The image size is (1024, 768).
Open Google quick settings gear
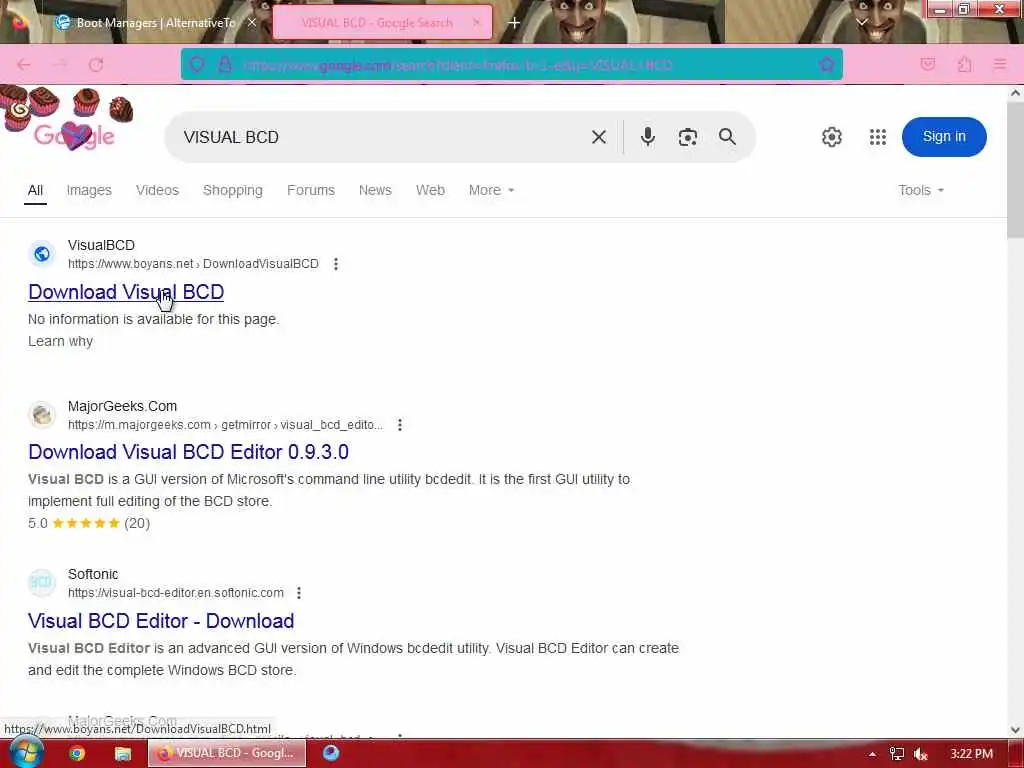(x=831, y=137)
